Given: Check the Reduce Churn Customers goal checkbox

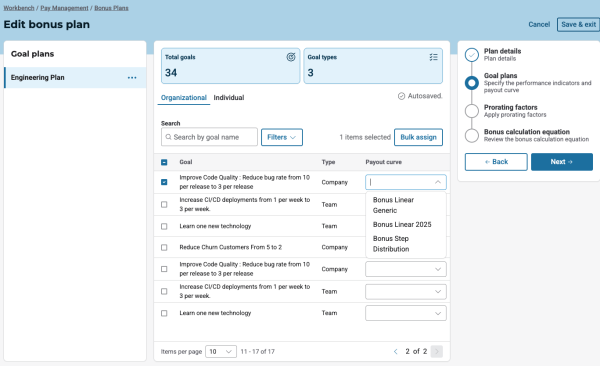Looking at the screenshot, I should point(164,248).
